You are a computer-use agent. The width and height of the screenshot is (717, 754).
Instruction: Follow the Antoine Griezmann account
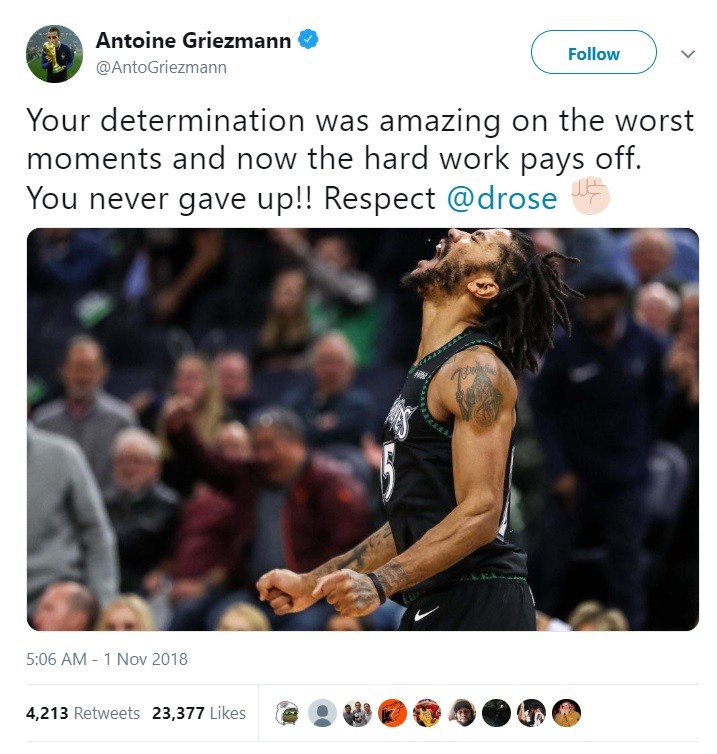point(593,52)
